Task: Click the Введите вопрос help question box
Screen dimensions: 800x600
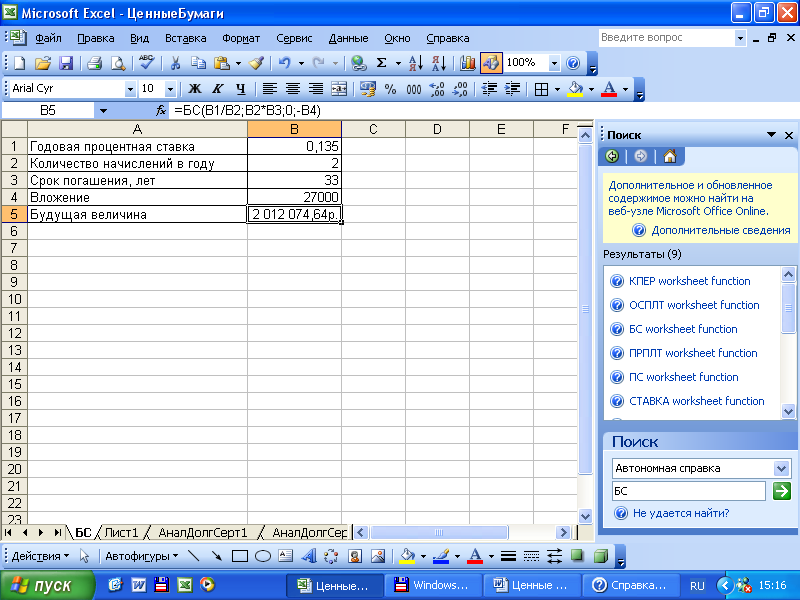Action: [666, 38]
